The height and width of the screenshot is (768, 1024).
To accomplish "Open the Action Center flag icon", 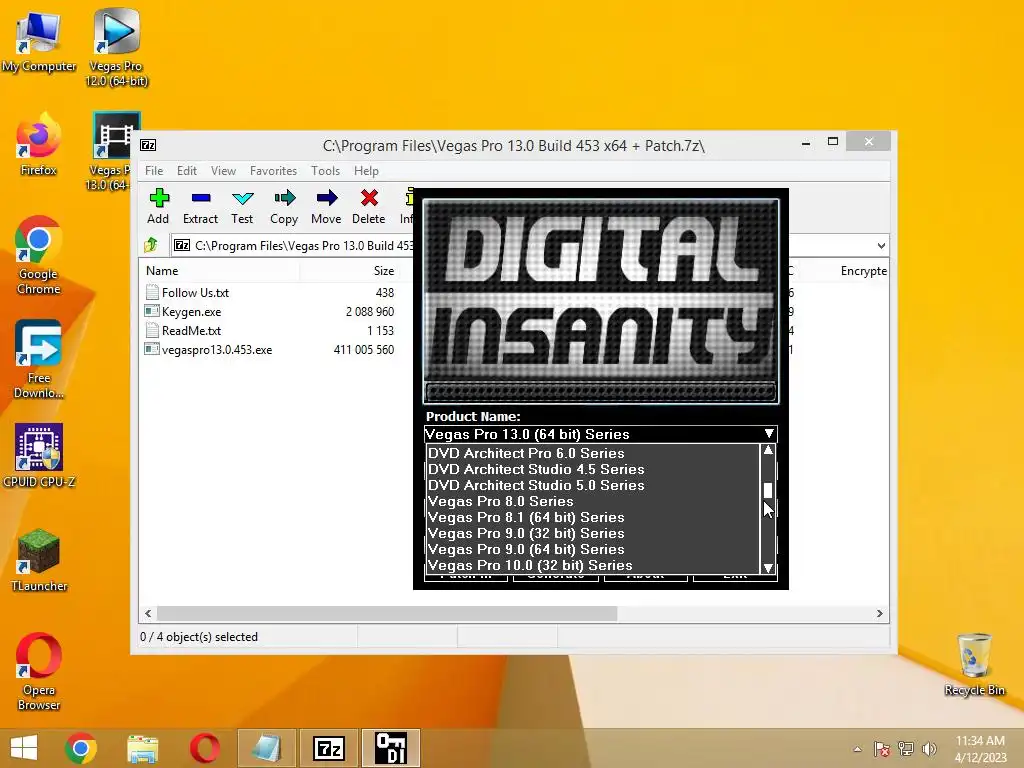I will click(882, 749).
